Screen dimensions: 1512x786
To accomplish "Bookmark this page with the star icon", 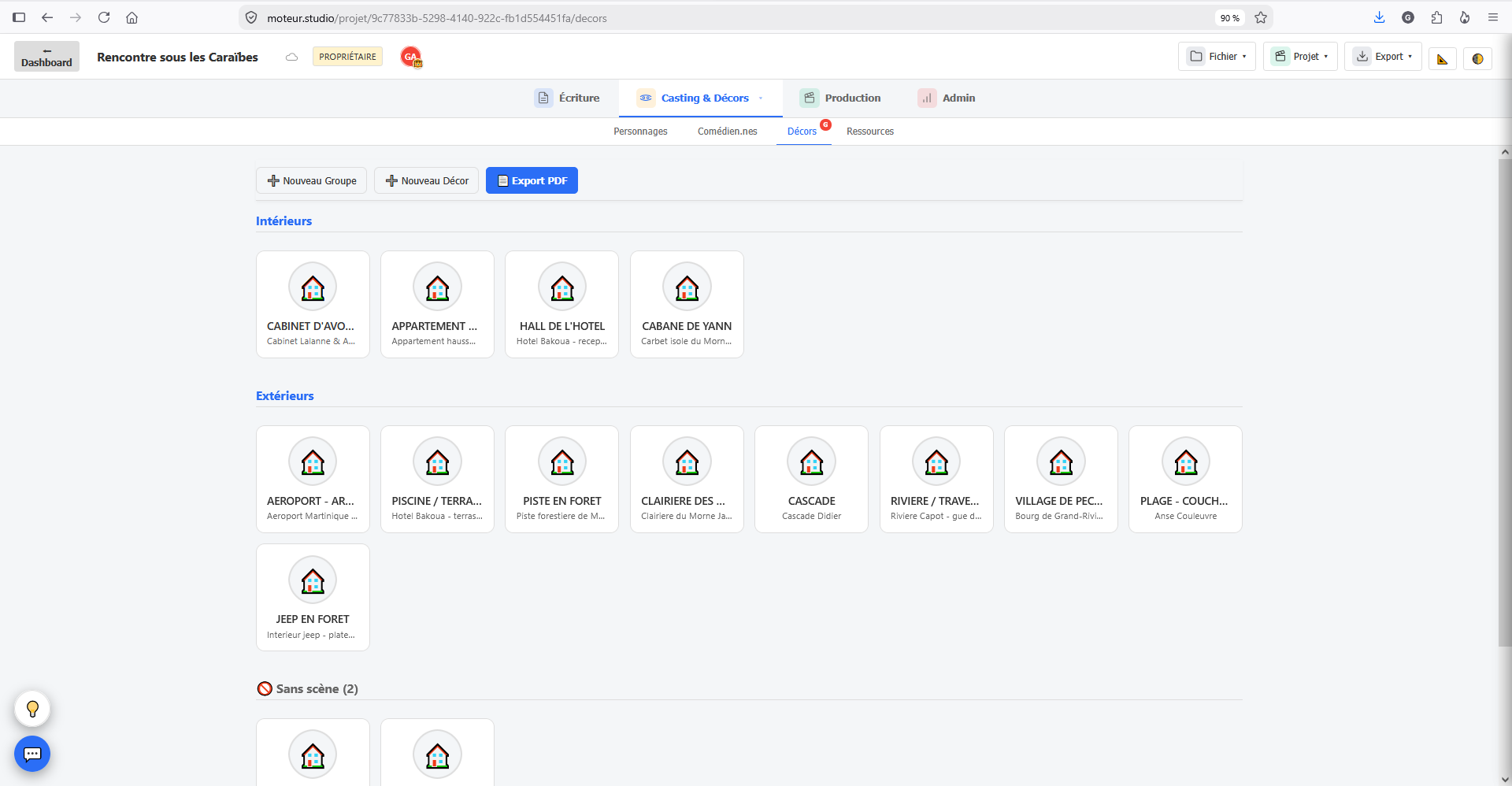I will (1261, 17).
